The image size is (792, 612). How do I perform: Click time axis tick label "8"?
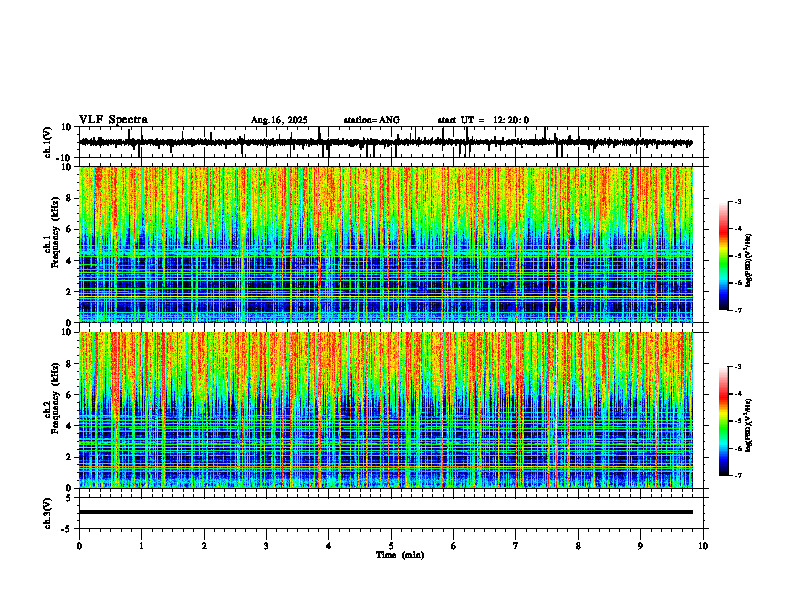pos(578,546)
